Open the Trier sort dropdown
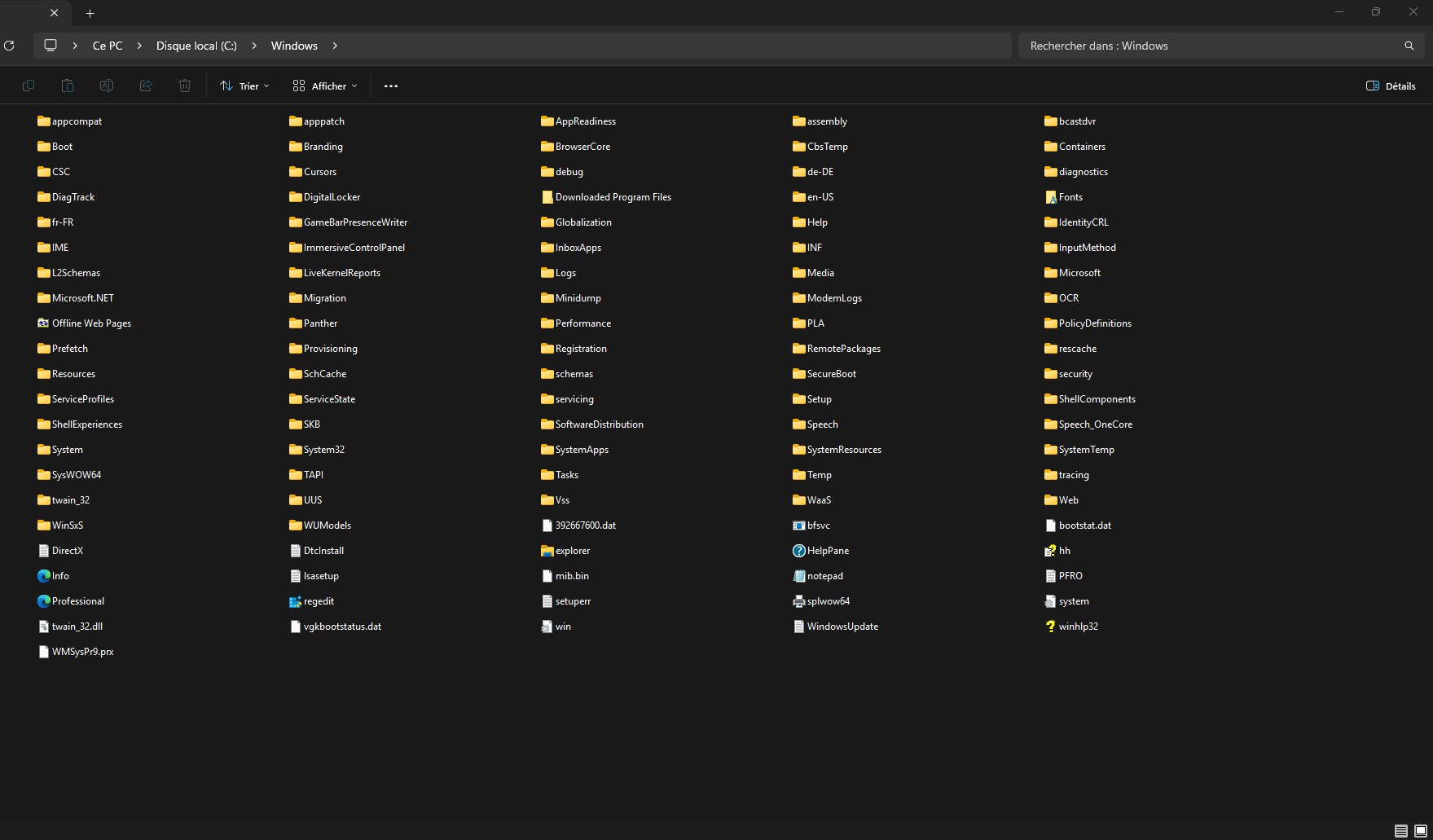The image size is (1433, 840). pos(244,86)
